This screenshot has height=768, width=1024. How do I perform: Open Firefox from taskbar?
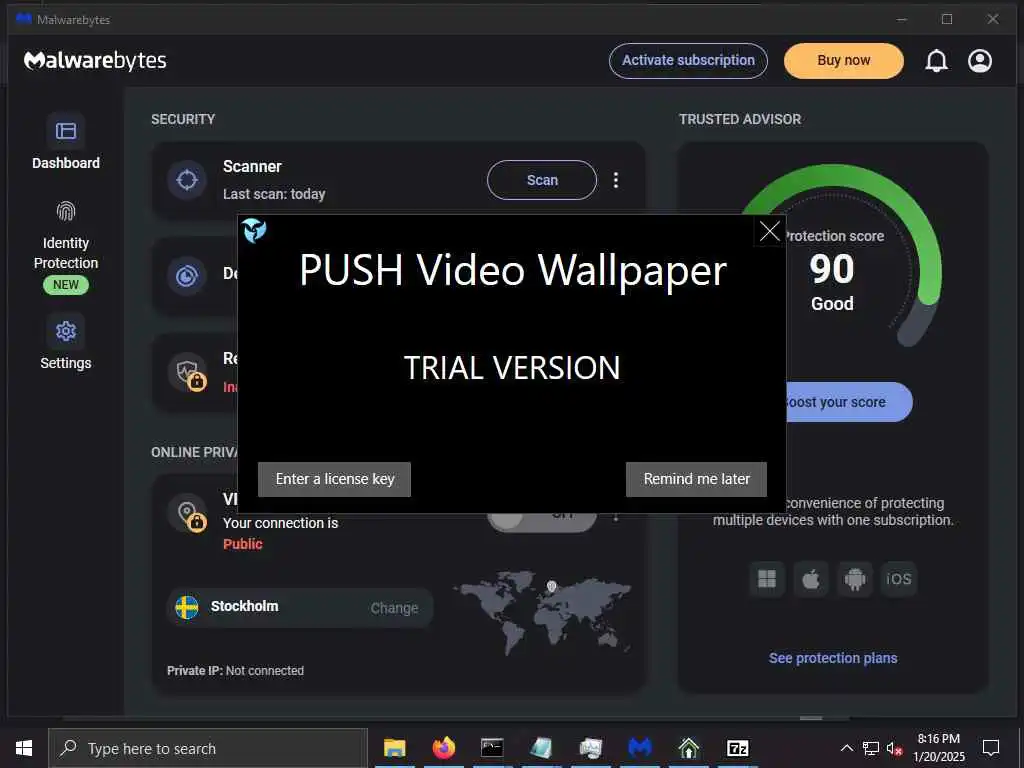click(443, 748)
